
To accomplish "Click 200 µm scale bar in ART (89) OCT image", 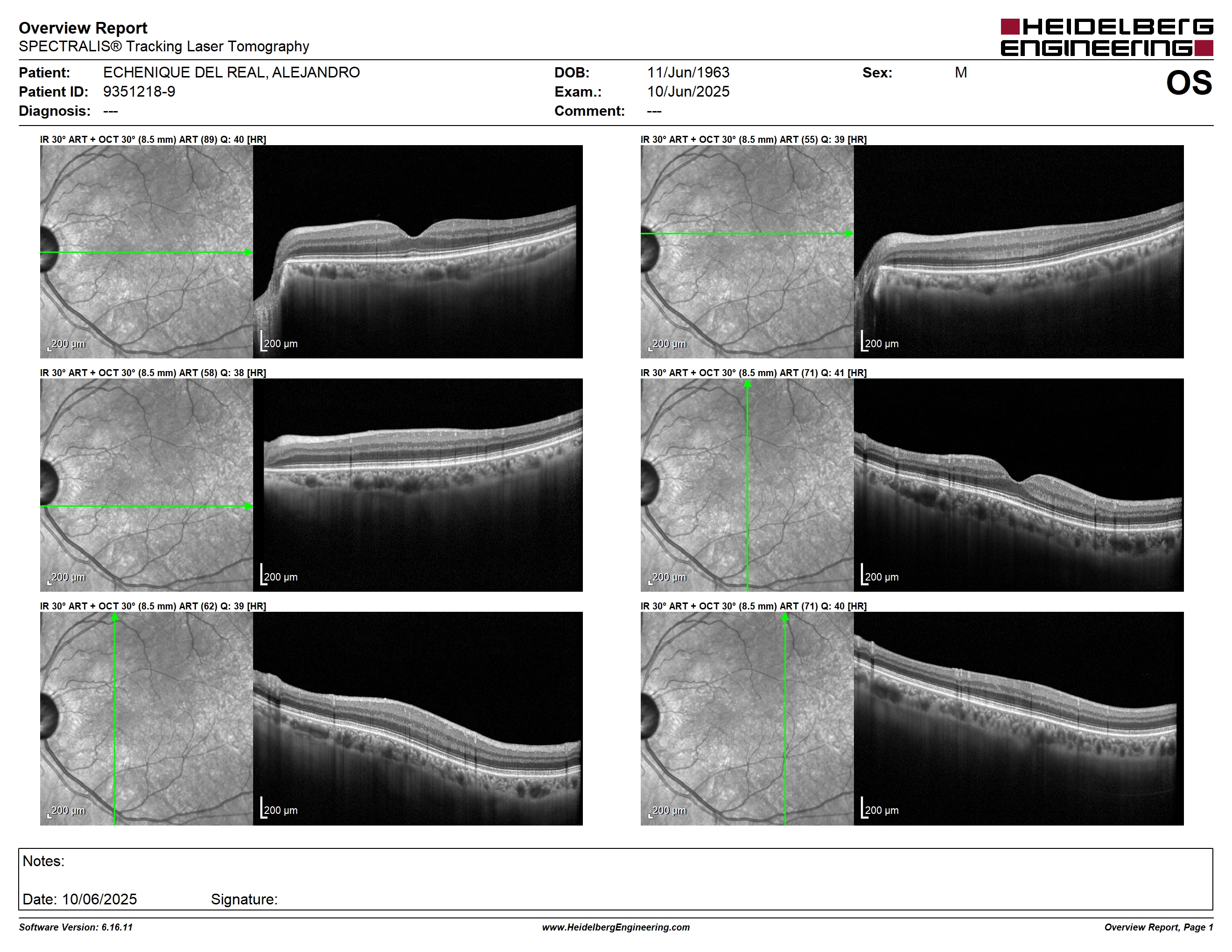I will (279, 342).
